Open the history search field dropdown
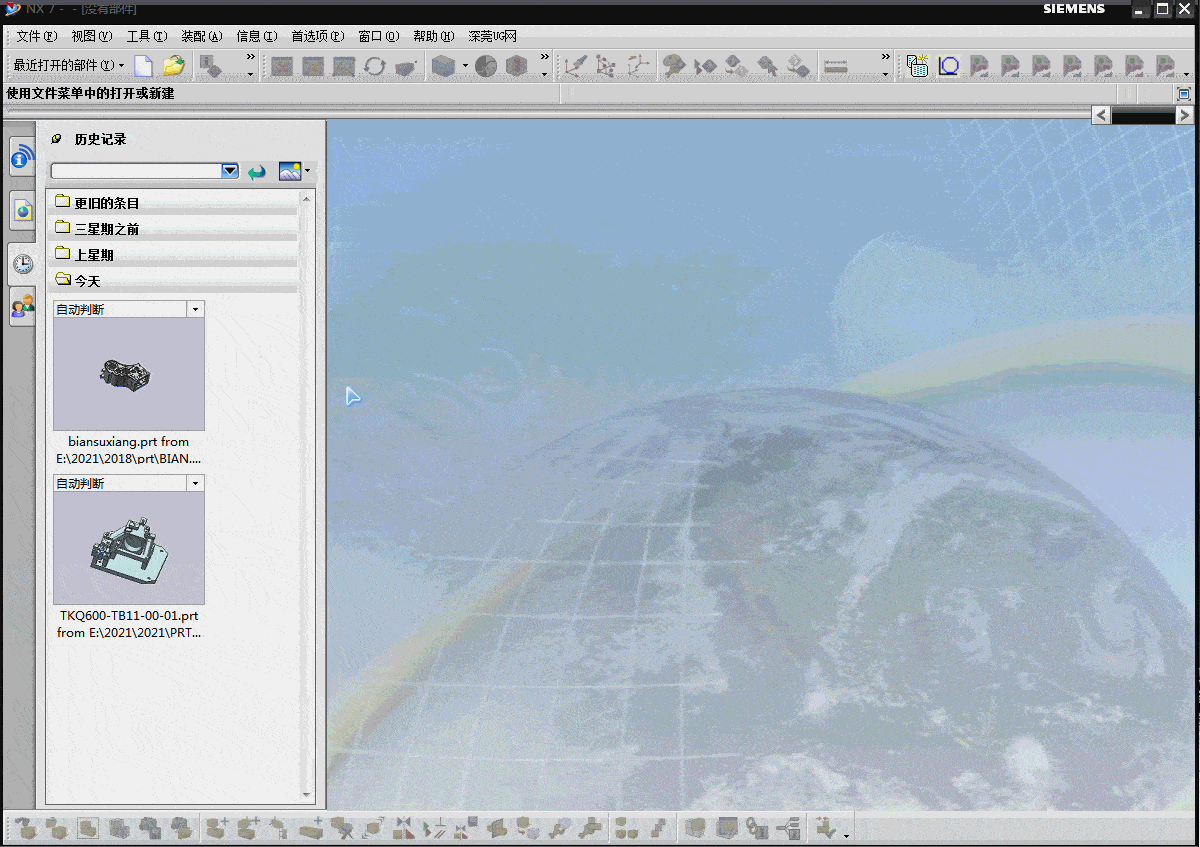The width and height of the screenshot is (1200, 847). (x=230, y=170)
